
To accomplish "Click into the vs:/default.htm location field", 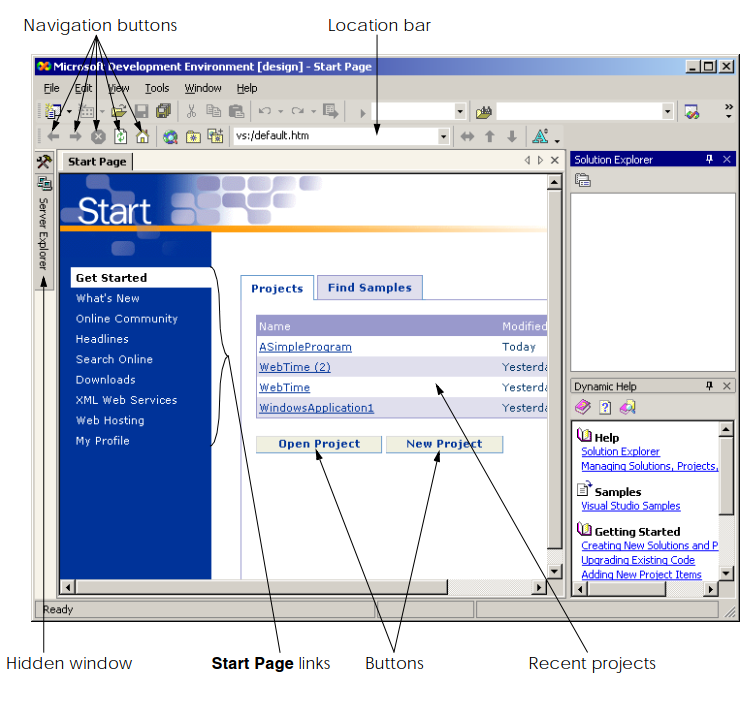I will [x=336, y=136].
